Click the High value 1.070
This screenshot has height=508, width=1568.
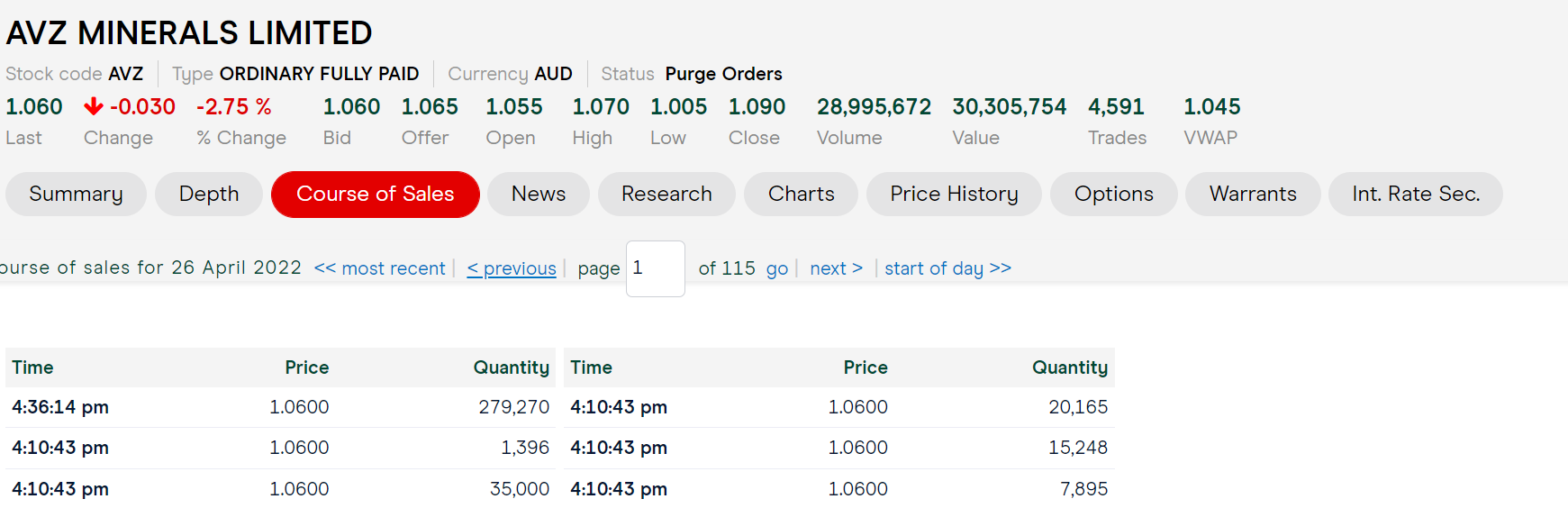tap(601, 106)
